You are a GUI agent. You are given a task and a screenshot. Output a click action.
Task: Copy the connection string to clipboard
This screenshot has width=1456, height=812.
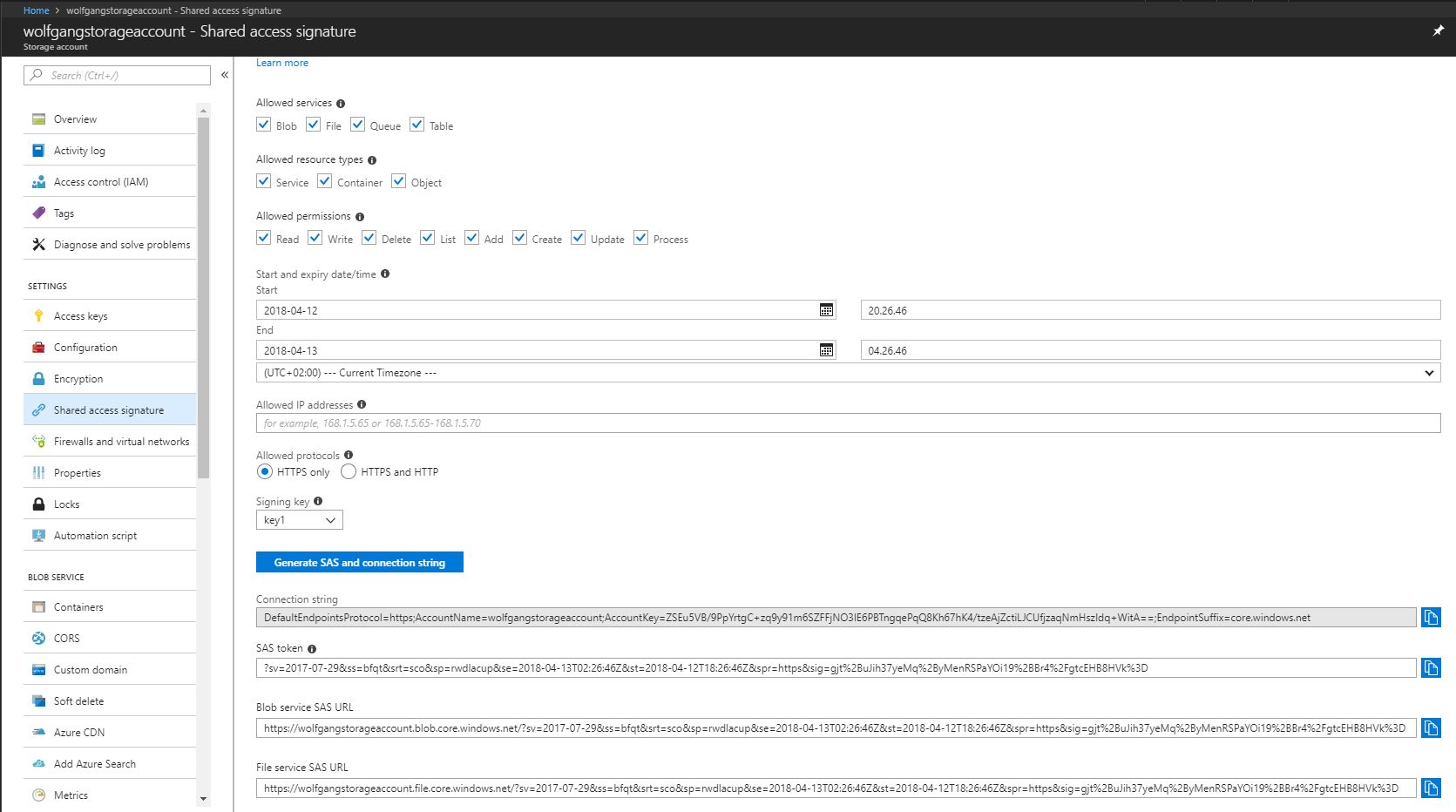point(1431,617)
